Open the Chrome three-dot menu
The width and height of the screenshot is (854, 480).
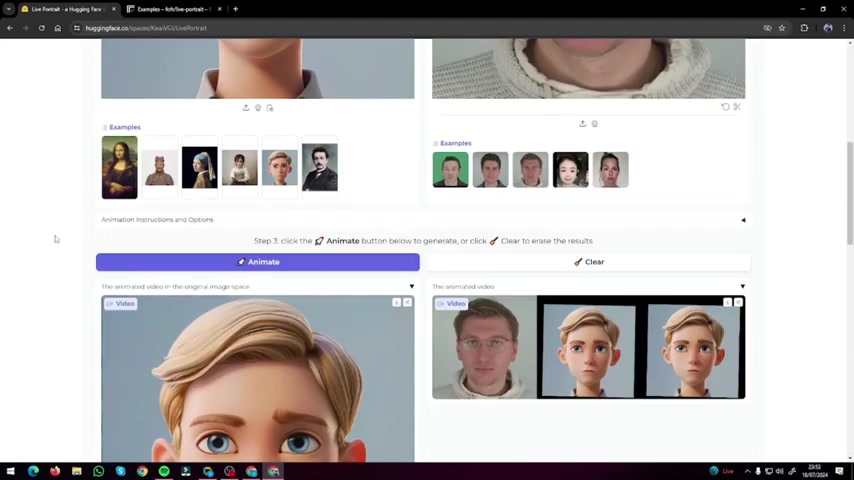coord(844,28)
